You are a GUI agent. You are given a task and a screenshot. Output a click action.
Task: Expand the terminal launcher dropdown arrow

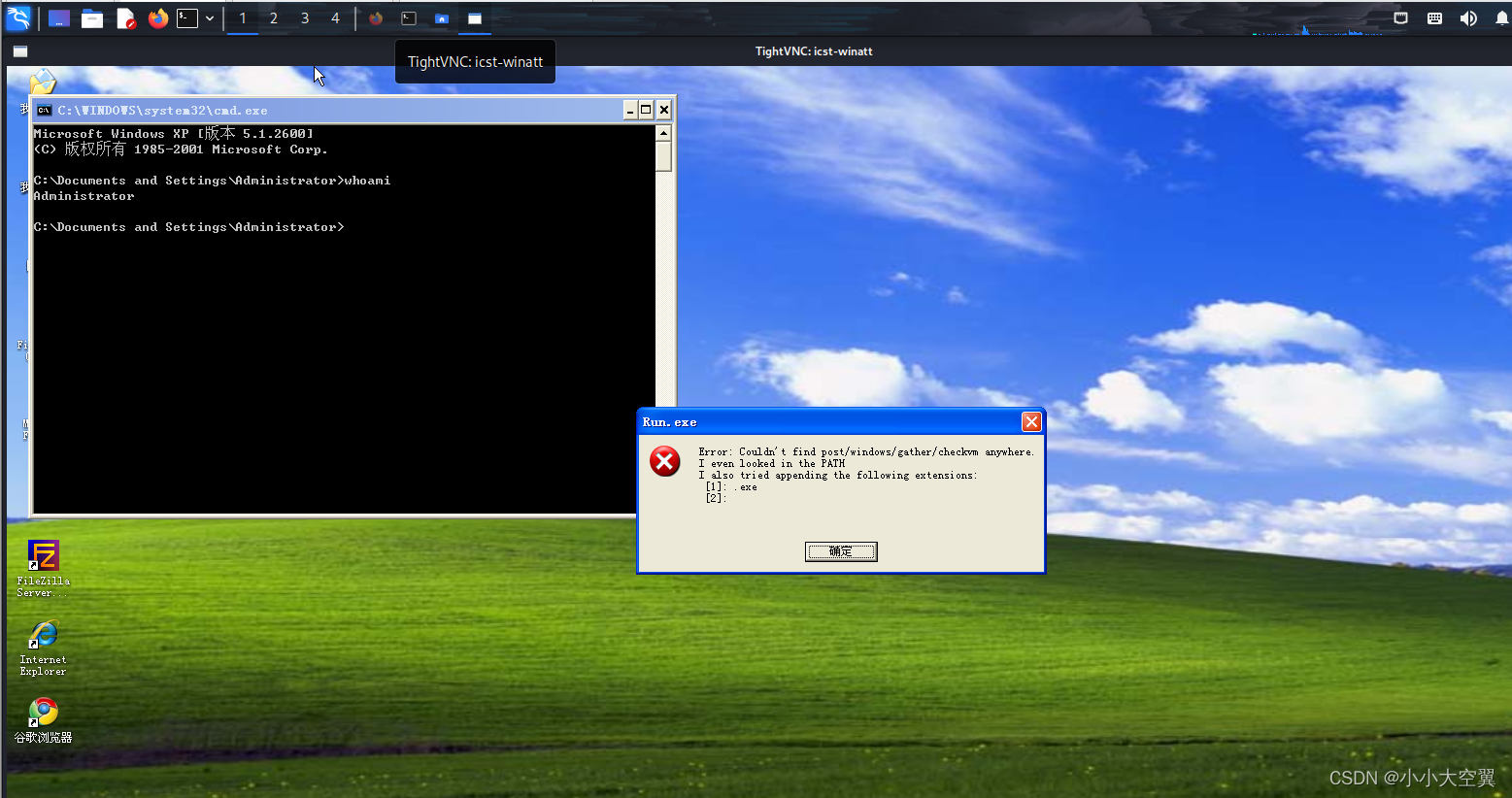click(x=210, y=18)
